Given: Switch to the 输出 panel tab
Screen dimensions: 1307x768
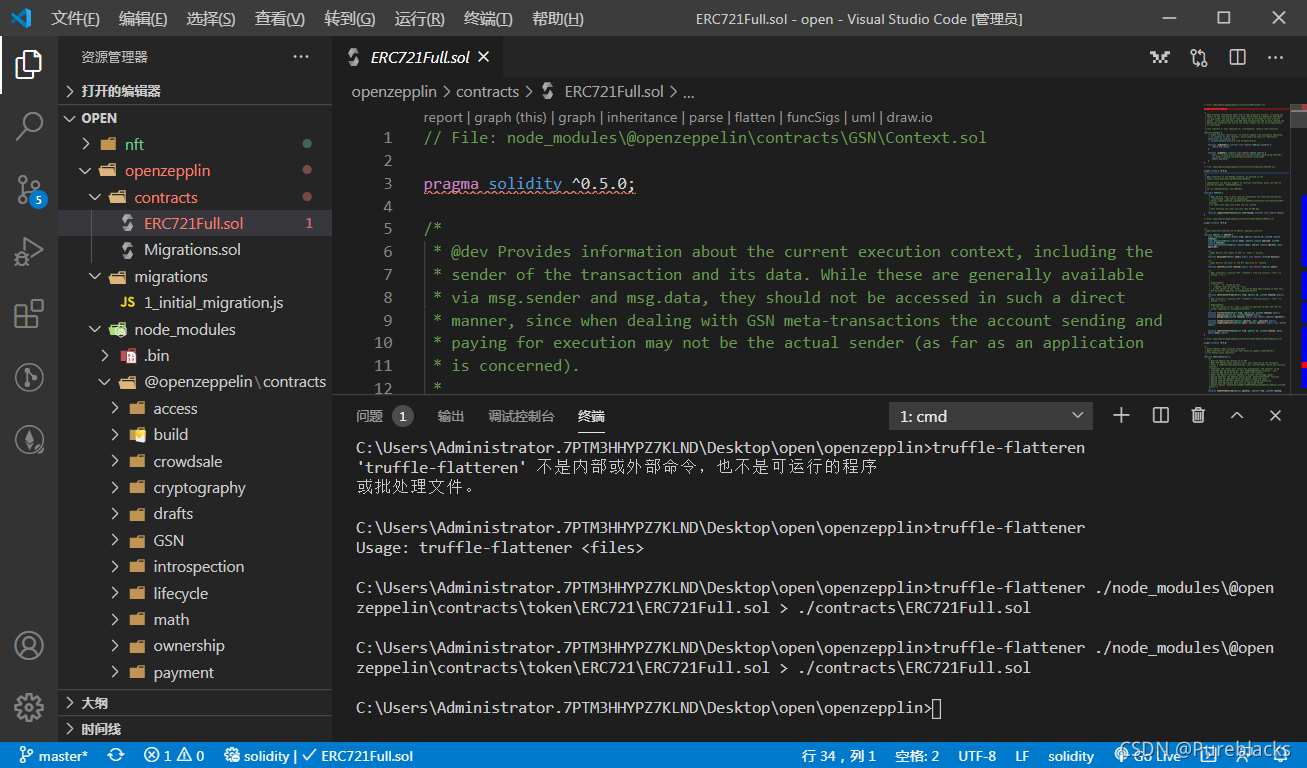Looking at the screenshot, I should click(x=451, y=416).
